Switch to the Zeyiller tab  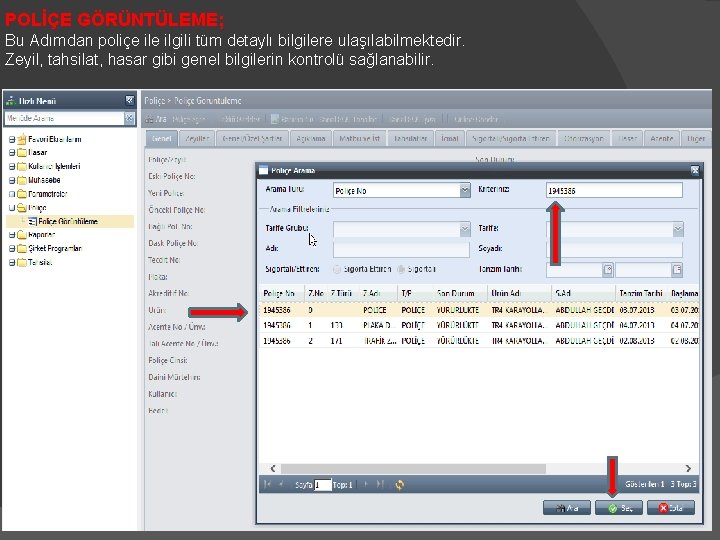click(x=197, y=138)
